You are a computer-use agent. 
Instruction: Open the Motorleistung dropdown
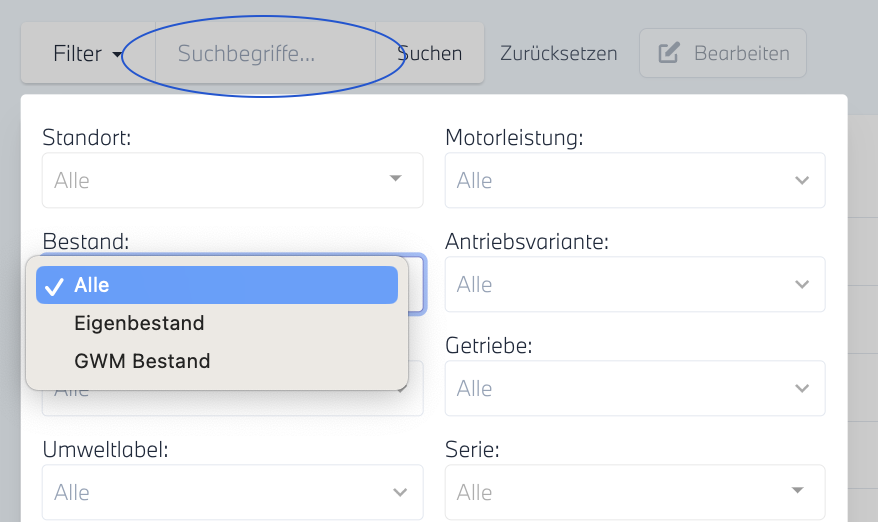point(634,180)
